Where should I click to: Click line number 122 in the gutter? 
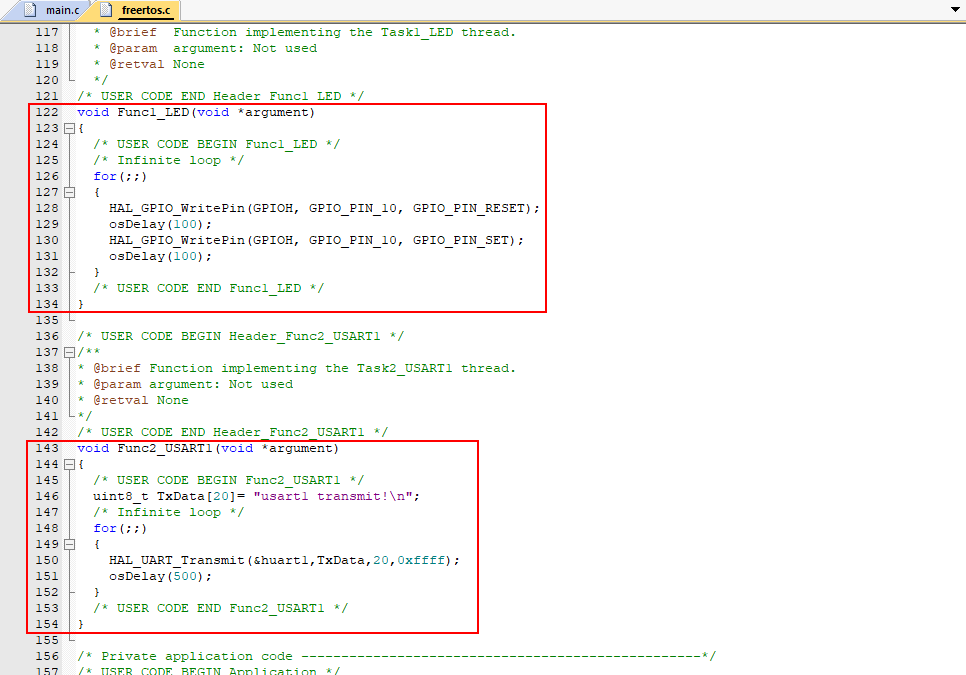click(x=47, y=112)
